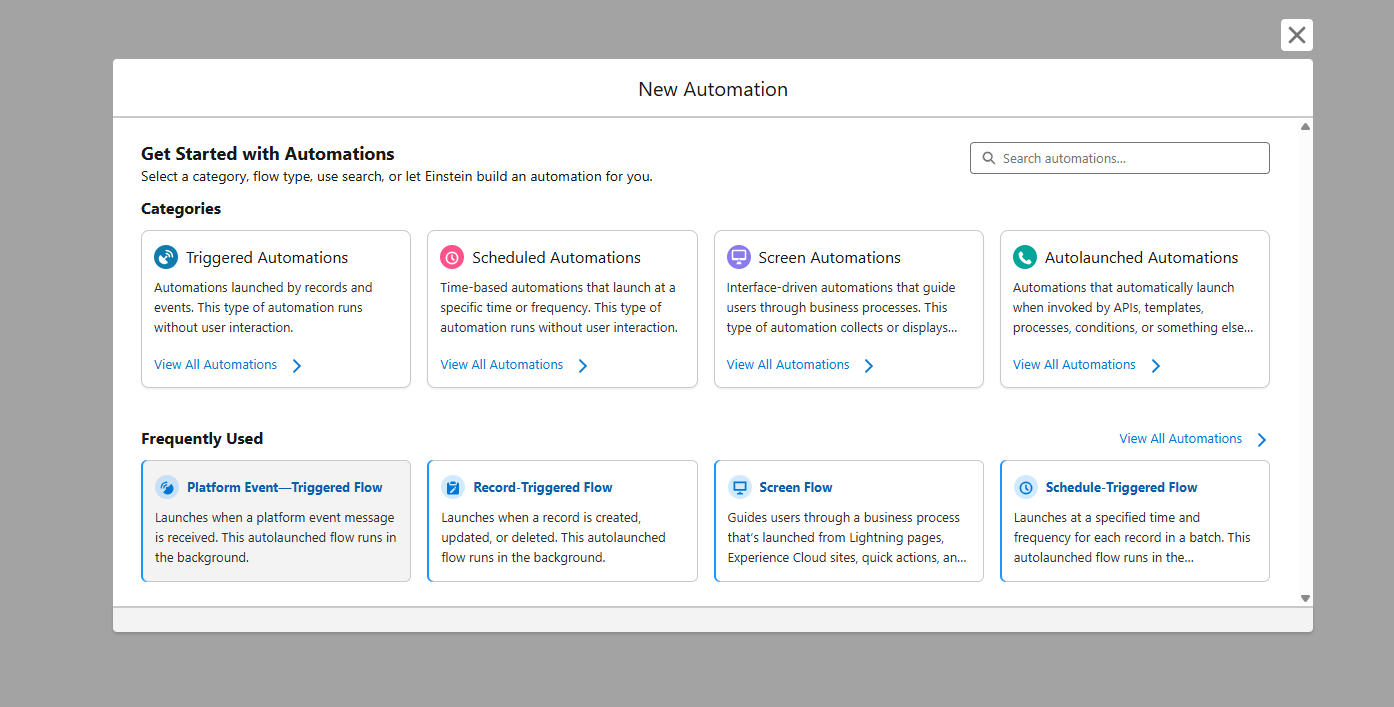Open View All Automations under Screen Automations
1394x707 pixels.
pos(788,365)
